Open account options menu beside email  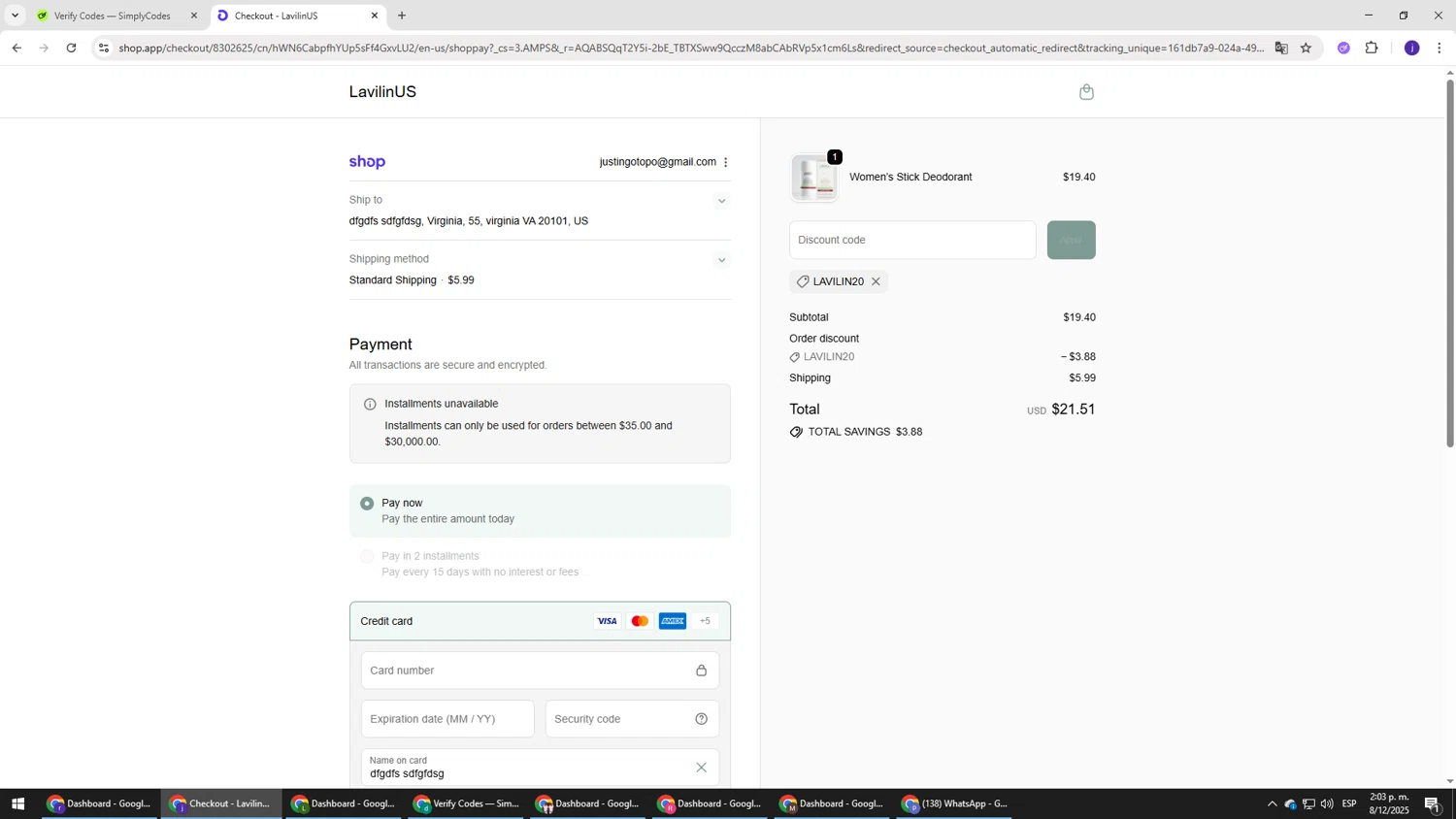click(x=726, y=162)
